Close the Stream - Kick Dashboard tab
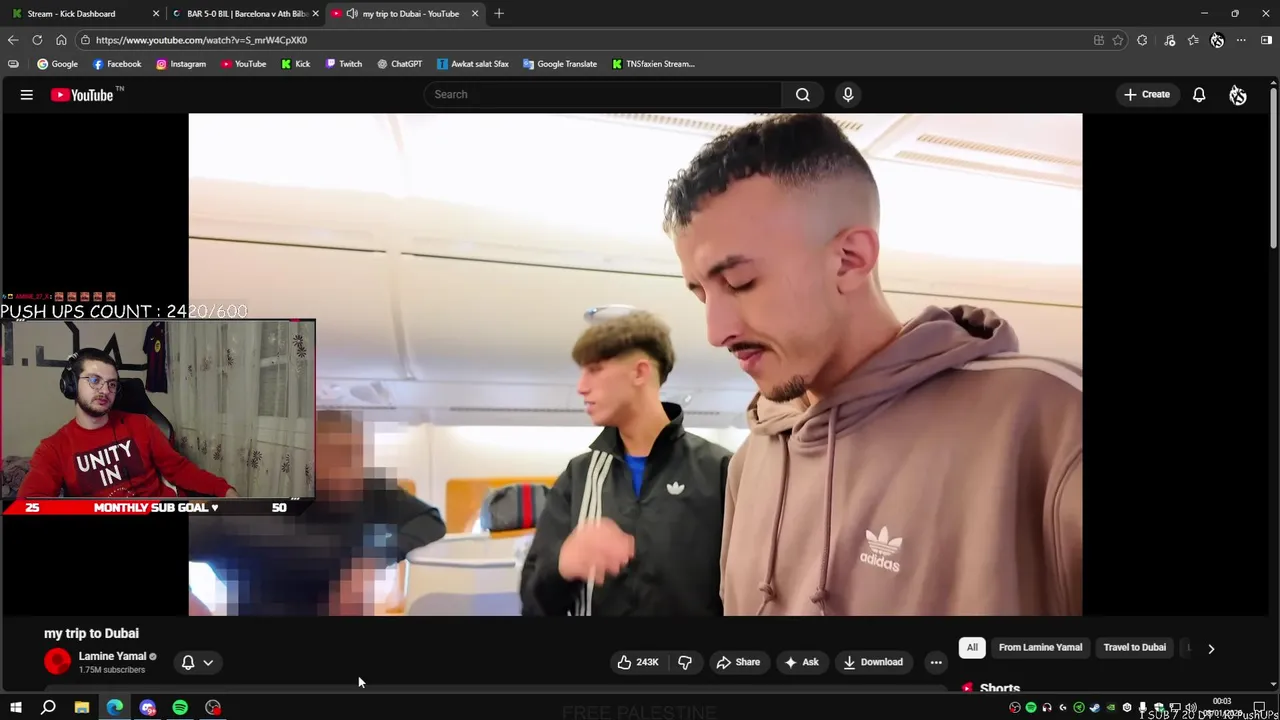The width and height of the screenshot is (1280, 720). pos(156,13)
